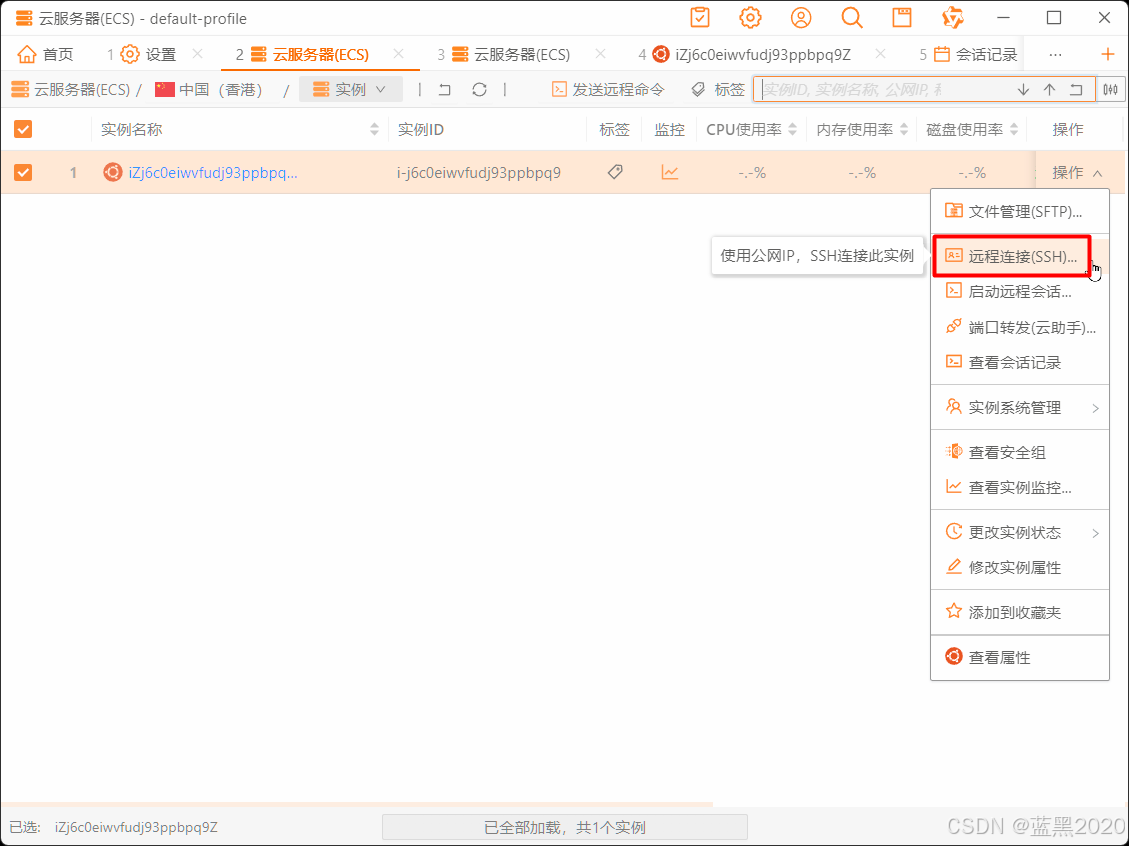Select 文件管理(SFTP)... menu item
This screenshot has height=846, width=1129.
tap(1020, 212)
